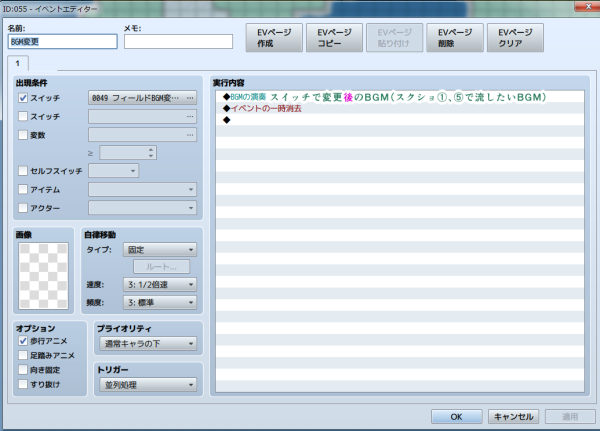Click the event 画像 thumbnail box

(43, 276)
